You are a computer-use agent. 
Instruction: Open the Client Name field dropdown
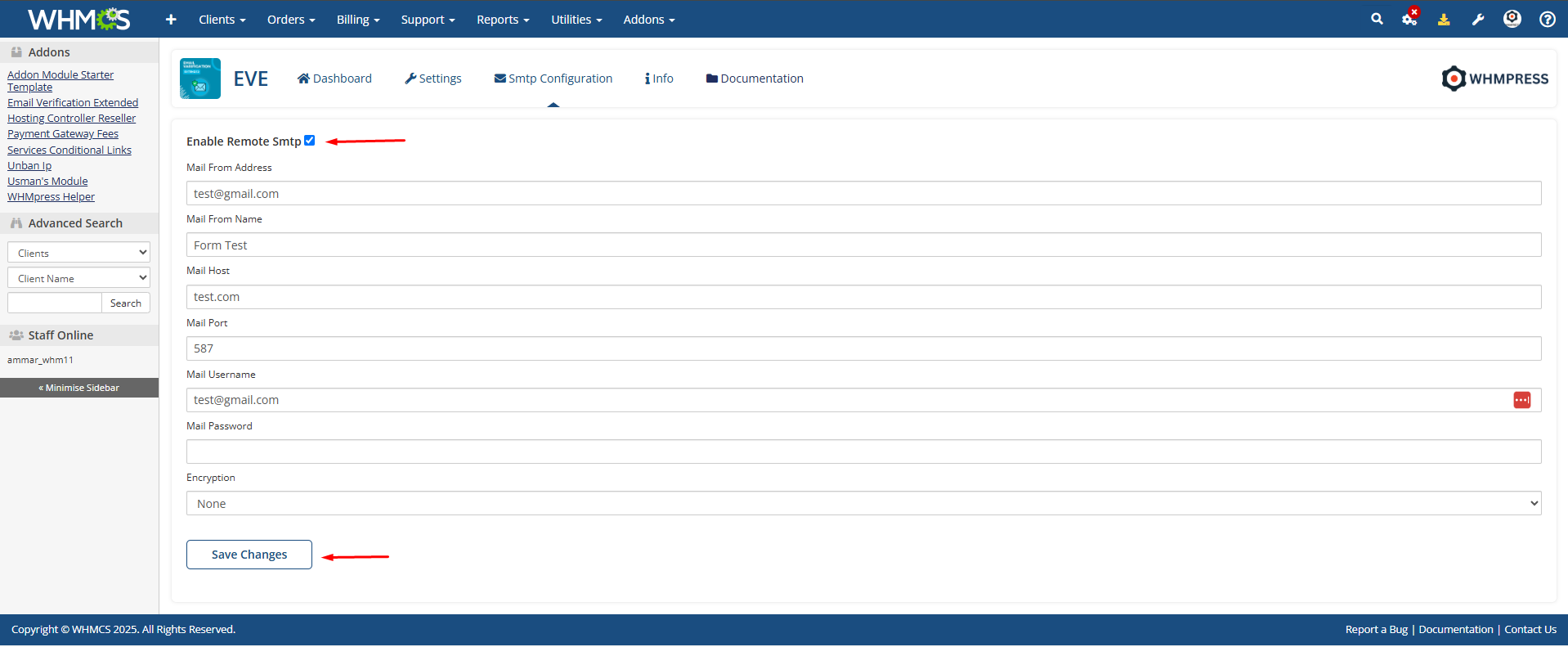point(78,278)
